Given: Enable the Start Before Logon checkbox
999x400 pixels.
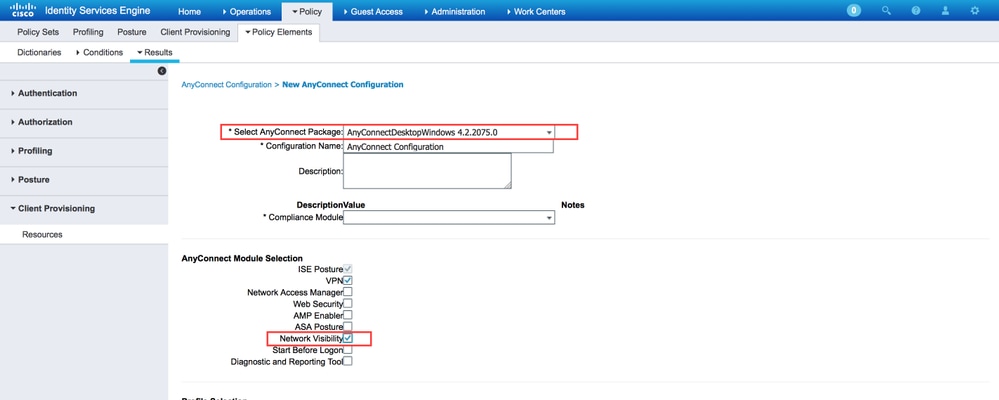Looking at the screenshot, I should coord(348,350).
